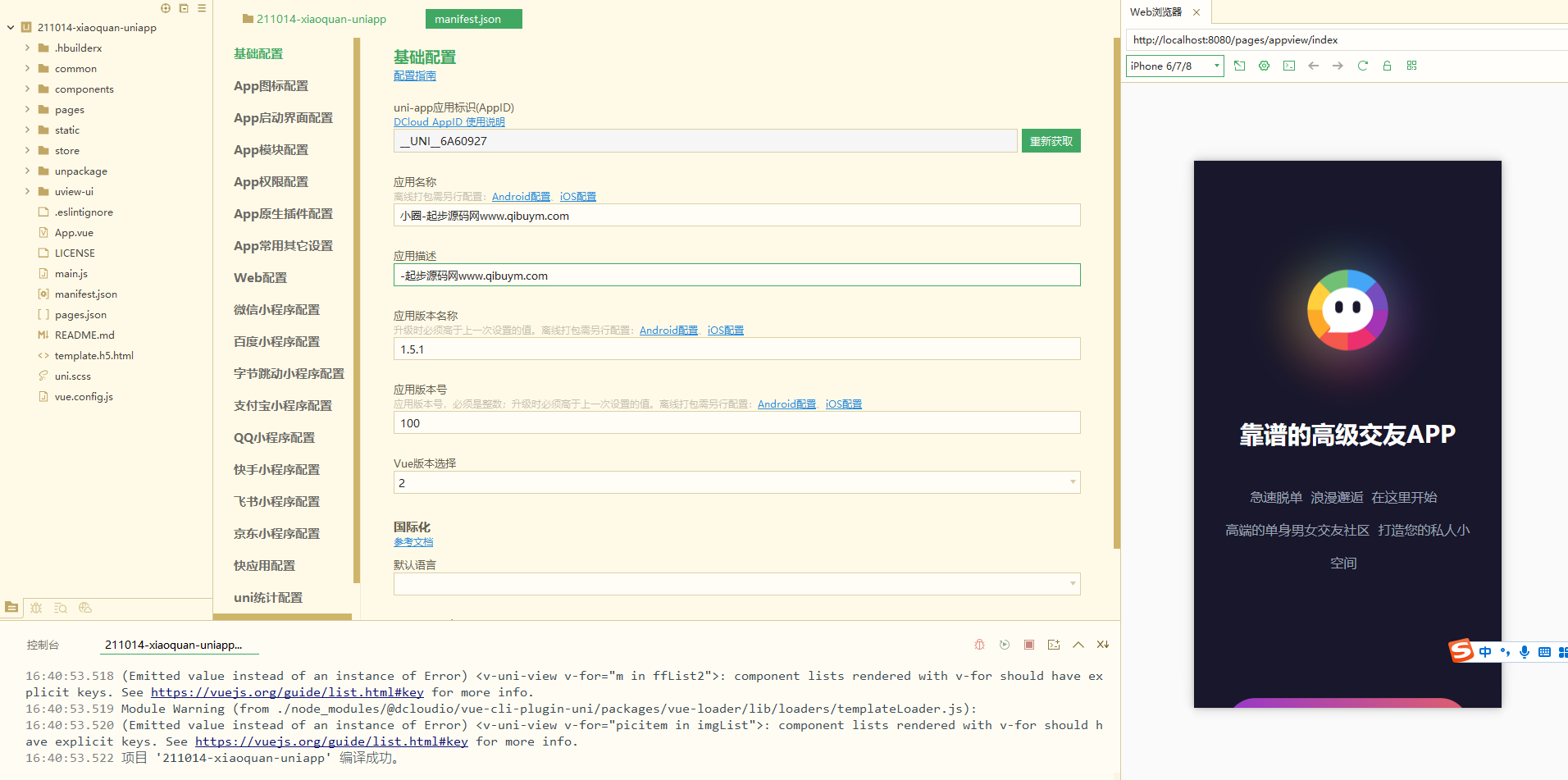
Task: Toggle the Sogou microphone voice input
Action: (x=1524, y=652)
